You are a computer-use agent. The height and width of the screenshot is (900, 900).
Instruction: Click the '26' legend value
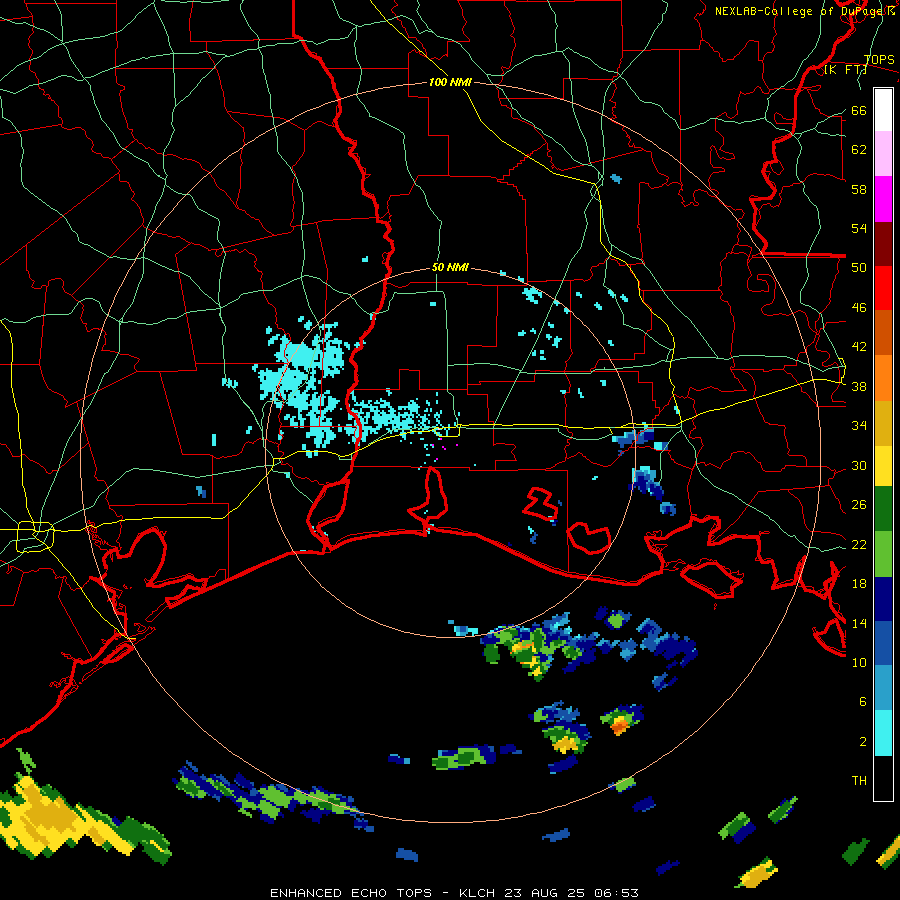pyautogui.click(x=859, y=505)
